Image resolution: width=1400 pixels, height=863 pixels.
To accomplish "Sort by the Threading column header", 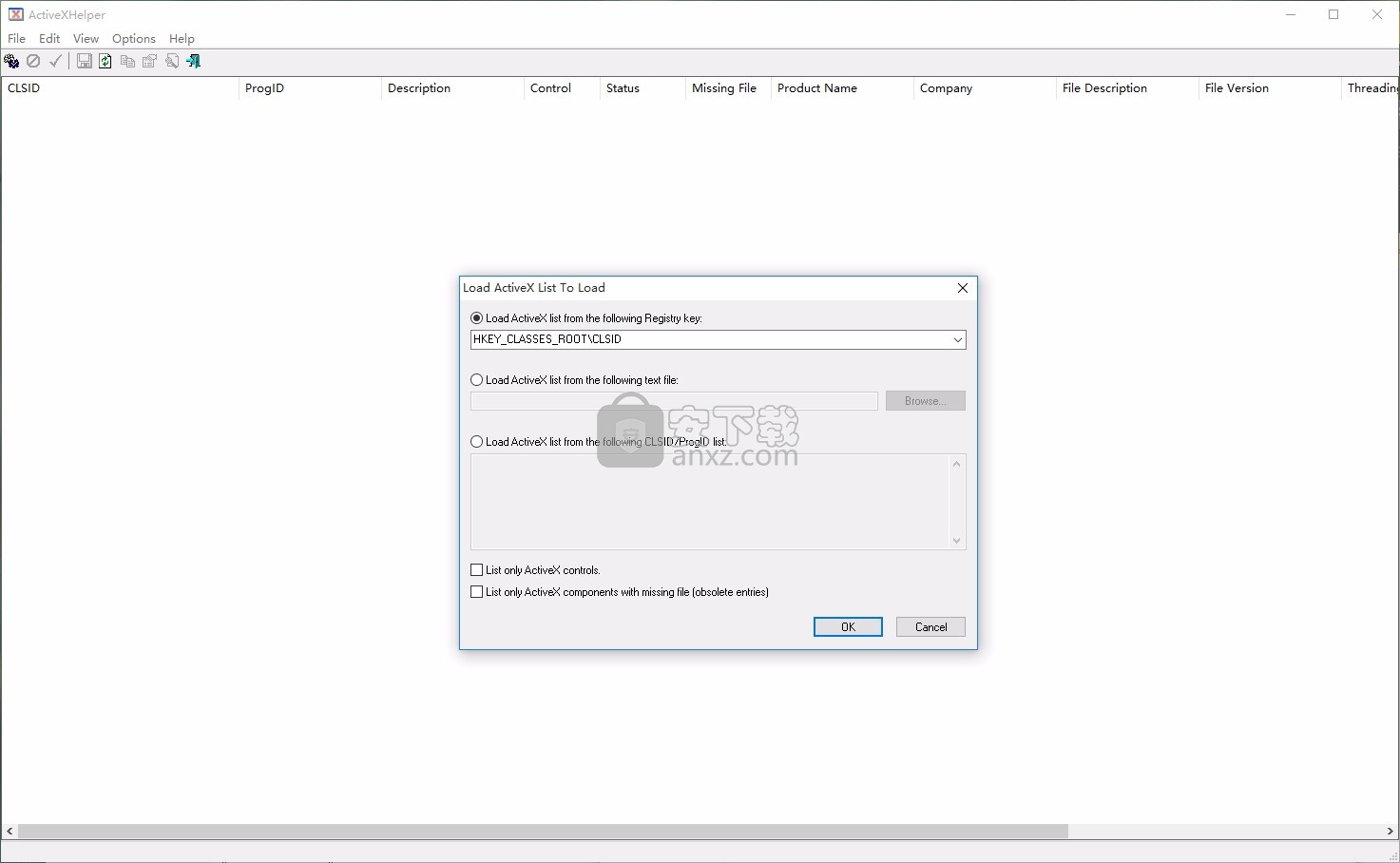I will (x=1371, y=88).
